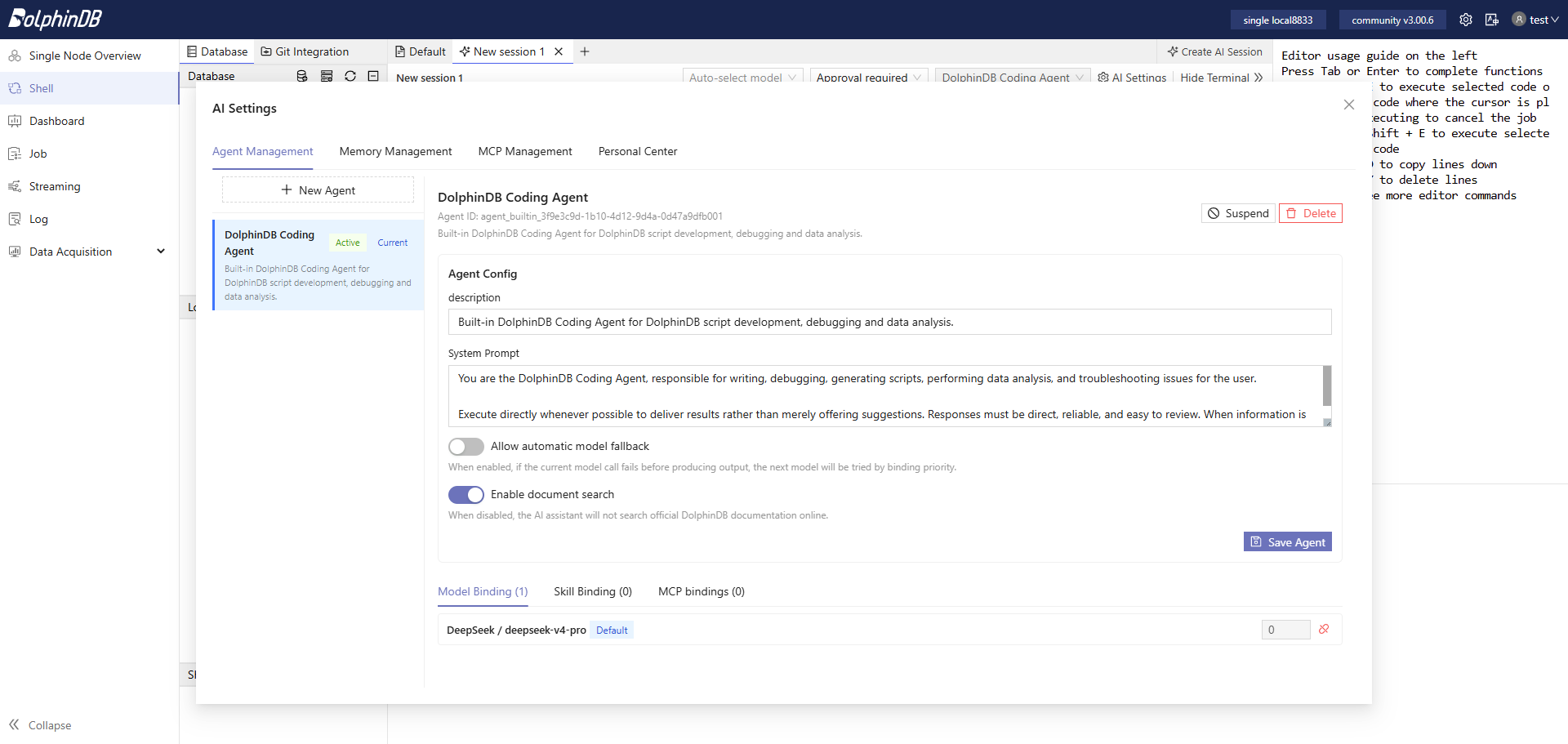Switch to the Git Integration tab
1568x744 pixels.
click(305, 51)
